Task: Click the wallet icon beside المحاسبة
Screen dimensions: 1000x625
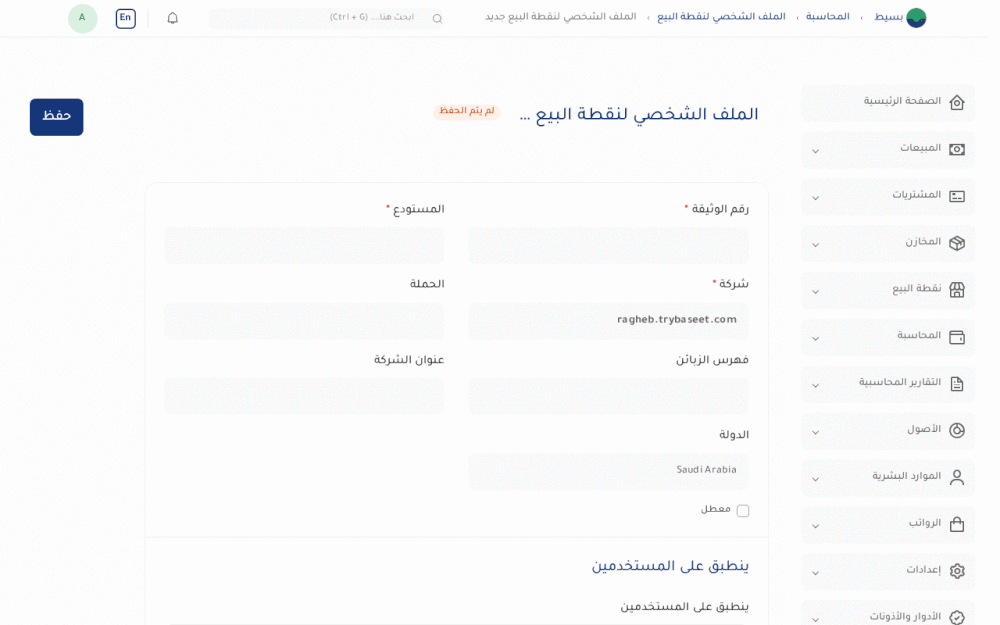Action: 957,337
